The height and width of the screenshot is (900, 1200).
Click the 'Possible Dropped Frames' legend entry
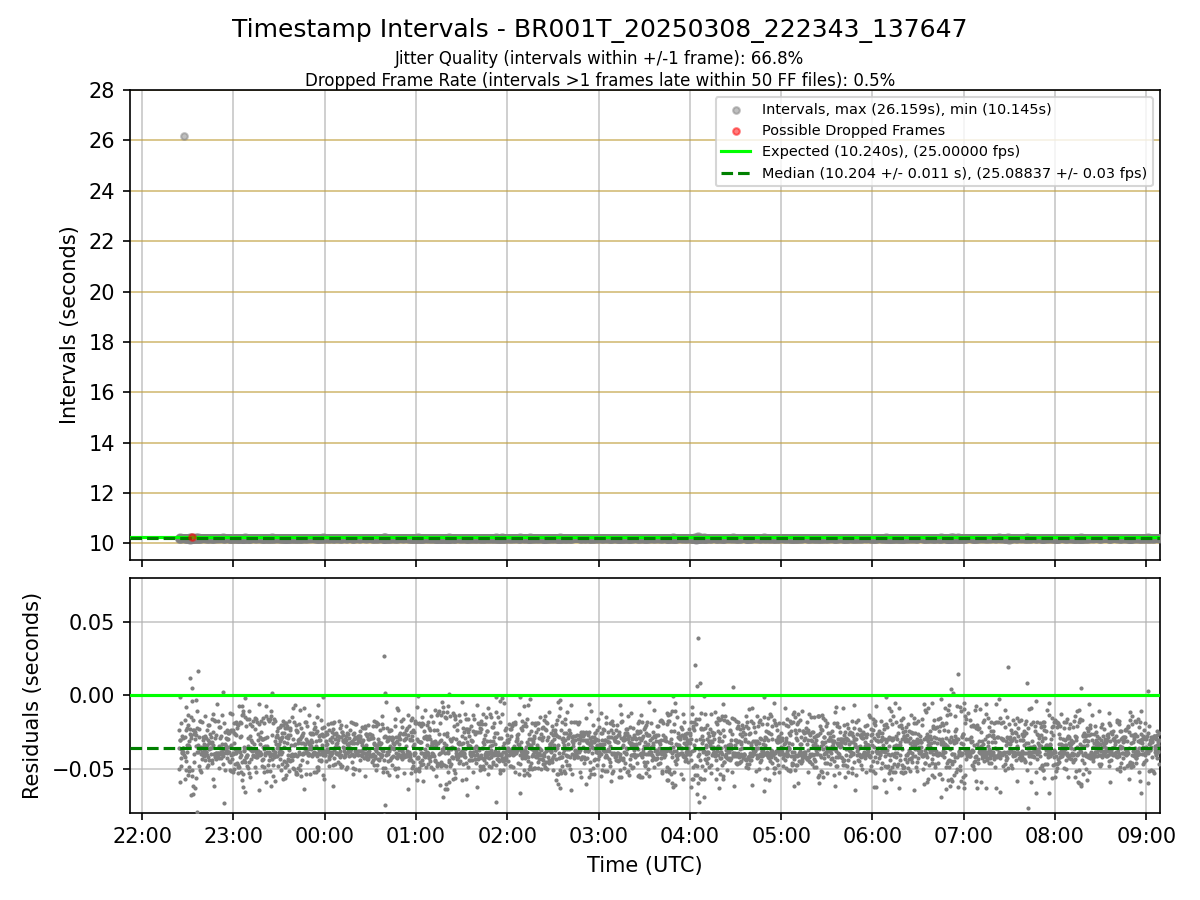[x=853, y=130]
